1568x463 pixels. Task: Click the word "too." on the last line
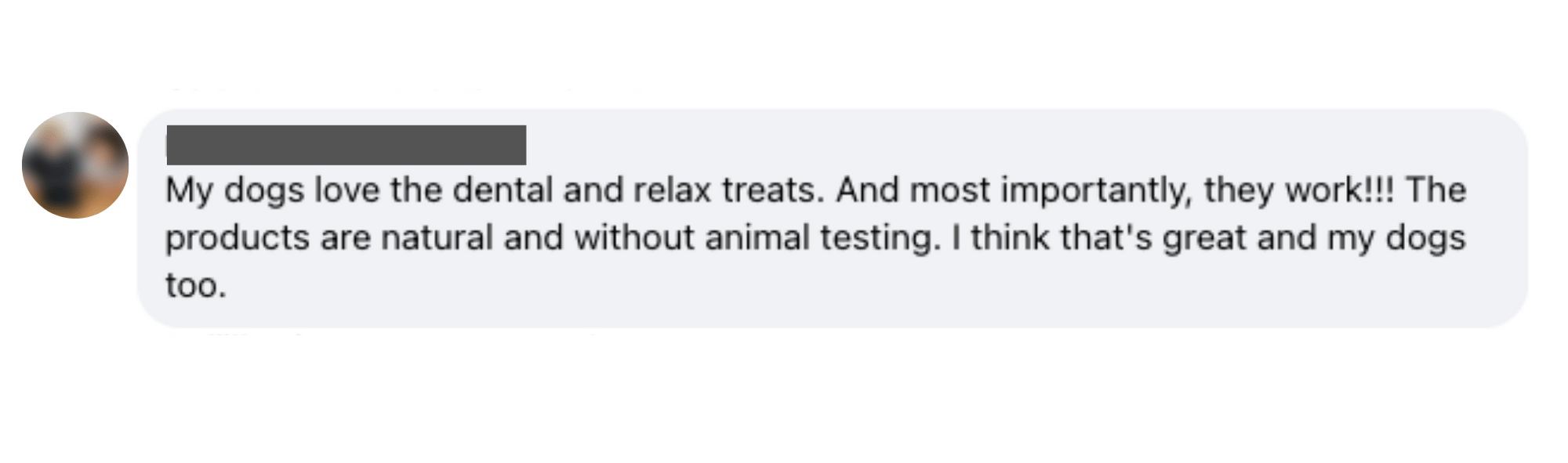point(196,285)
